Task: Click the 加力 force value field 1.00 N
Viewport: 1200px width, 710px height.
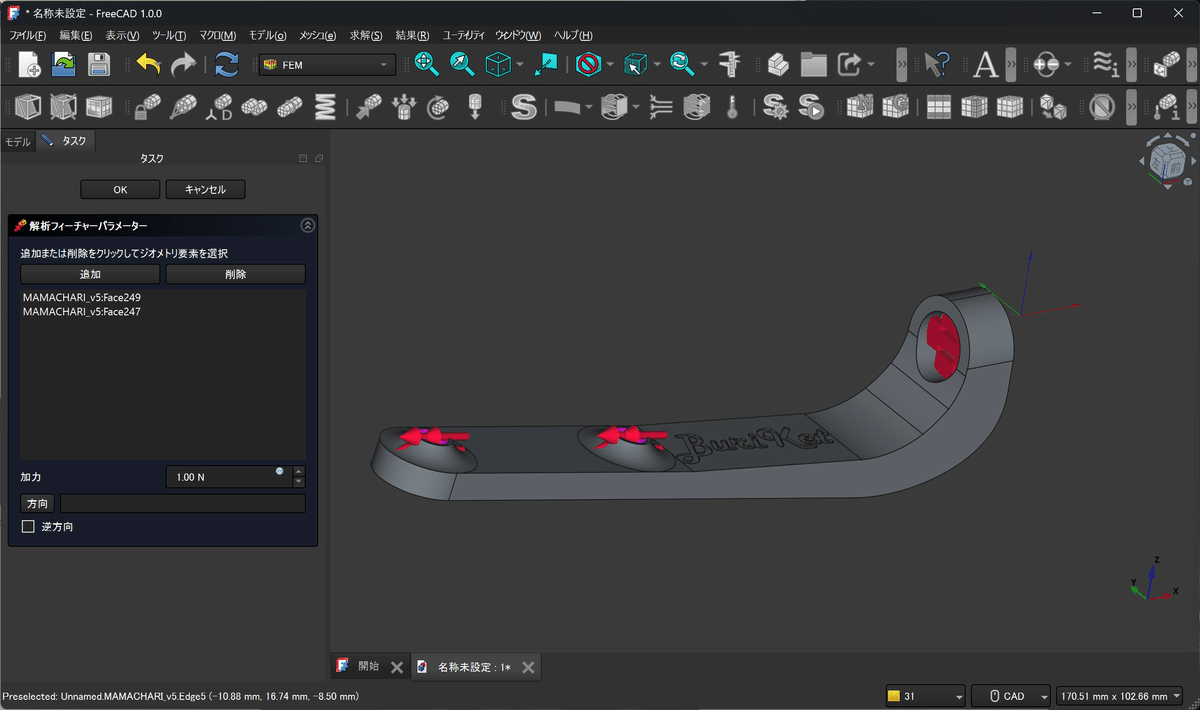Action: point(228,477)
